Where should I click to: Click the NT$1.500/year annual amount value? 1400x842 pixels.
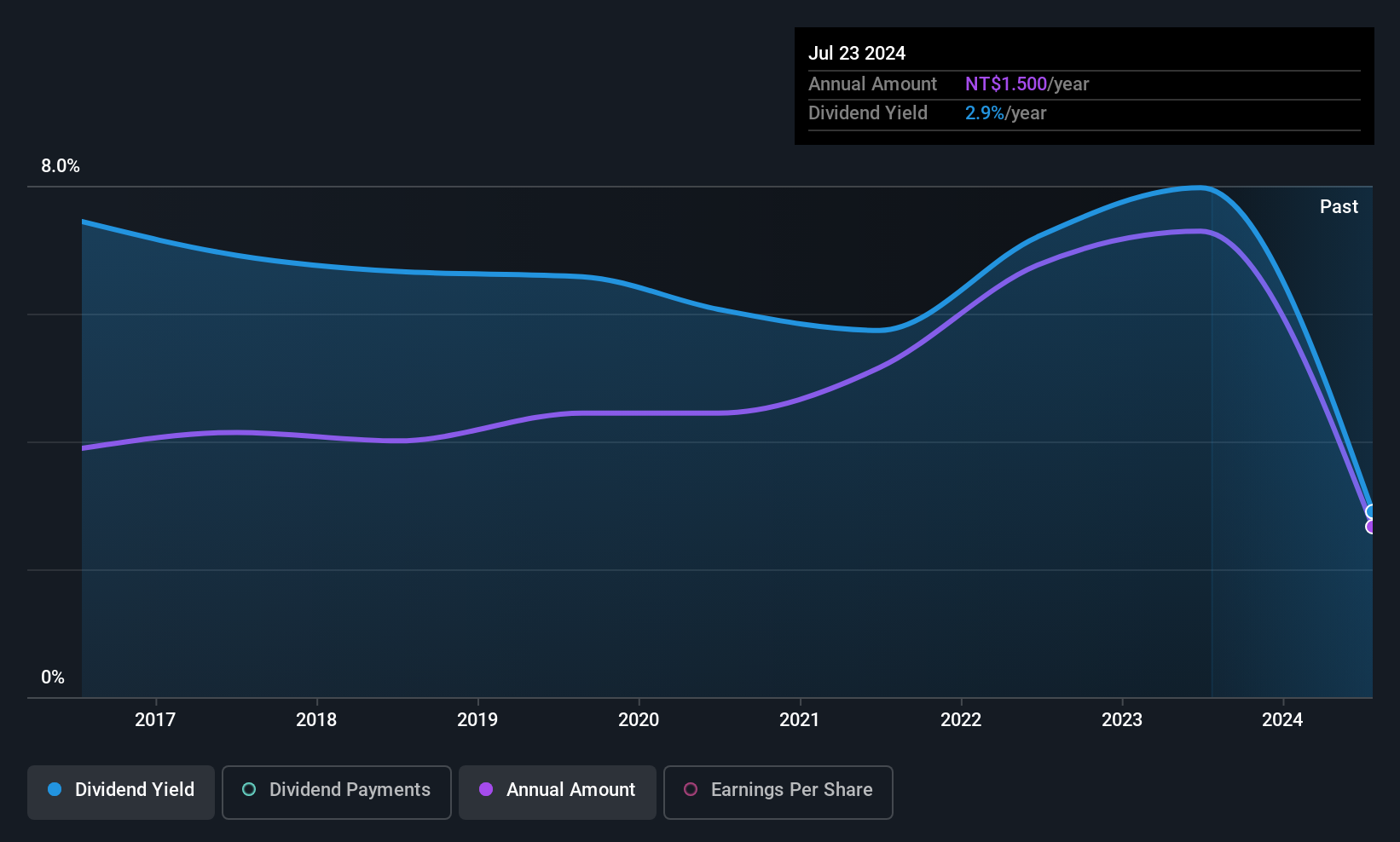pyautogui.click(x=1027, y=84)
